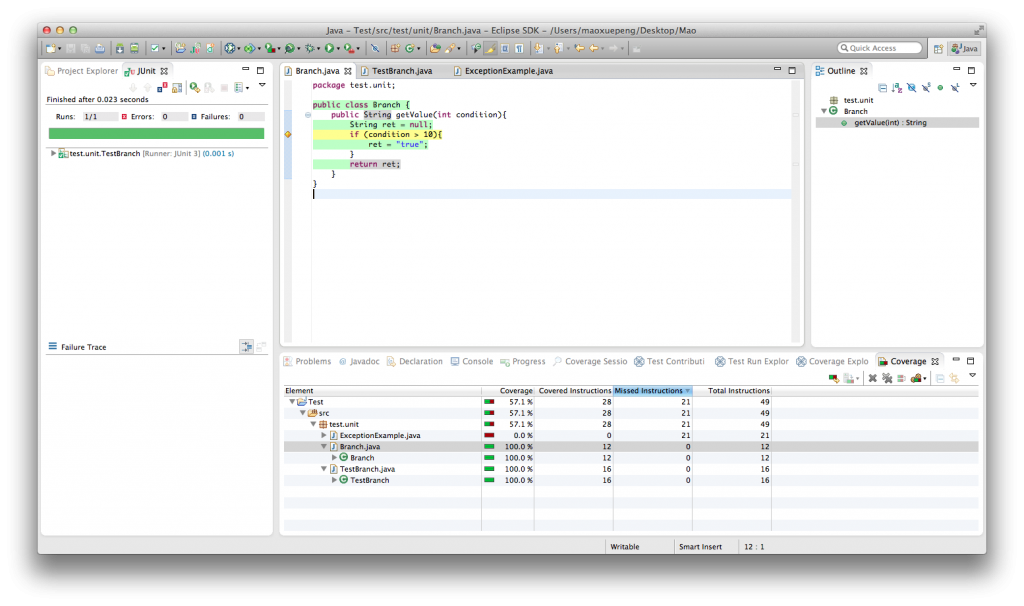
Task: Expand ExceptionExample.java in Coverage tree
Action: 324,435
